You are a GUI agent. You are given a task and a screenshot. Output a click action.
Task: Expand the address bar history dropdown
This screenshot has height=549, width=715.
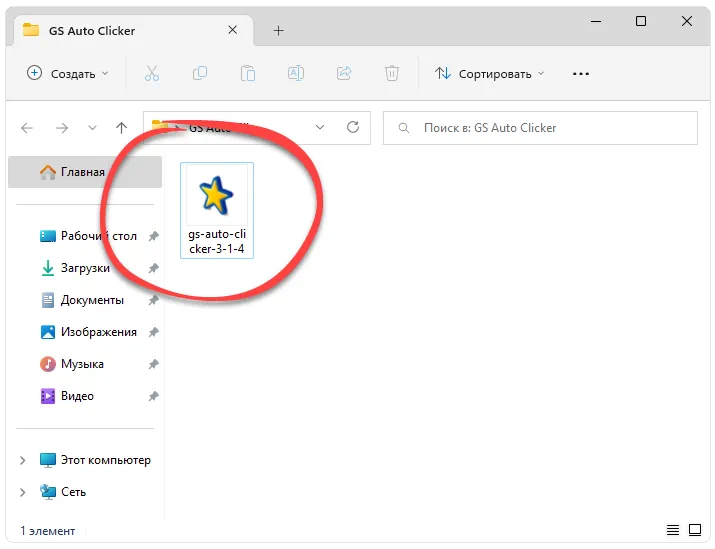click(x=320, y=128)
